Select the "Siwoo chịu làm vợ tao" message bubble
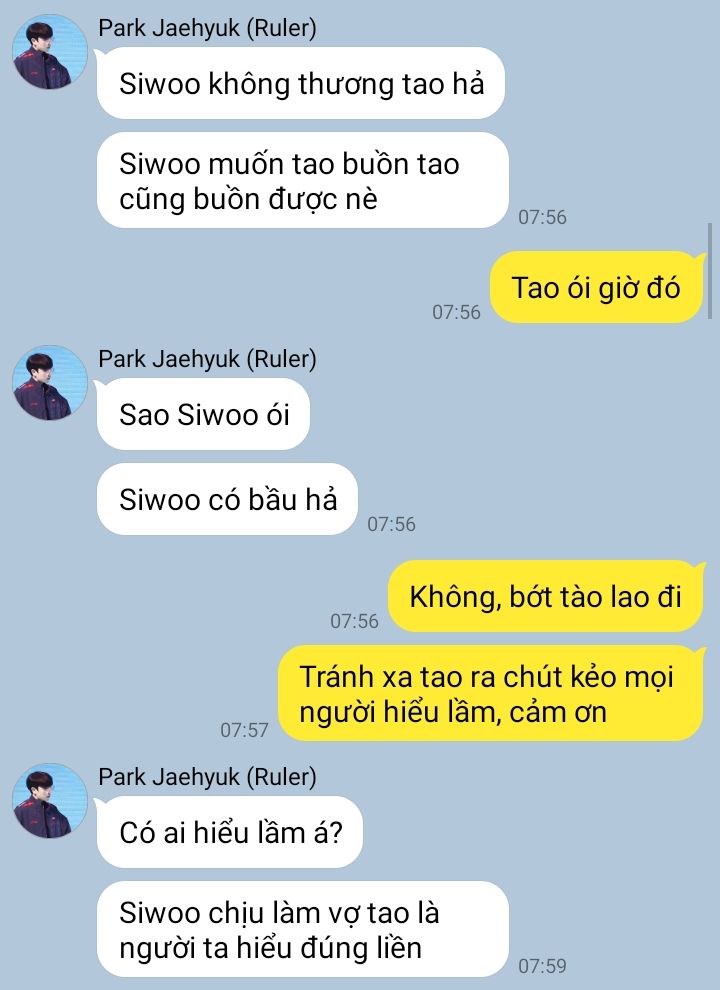Screen dimensions: 720x990 pos(303,929)
